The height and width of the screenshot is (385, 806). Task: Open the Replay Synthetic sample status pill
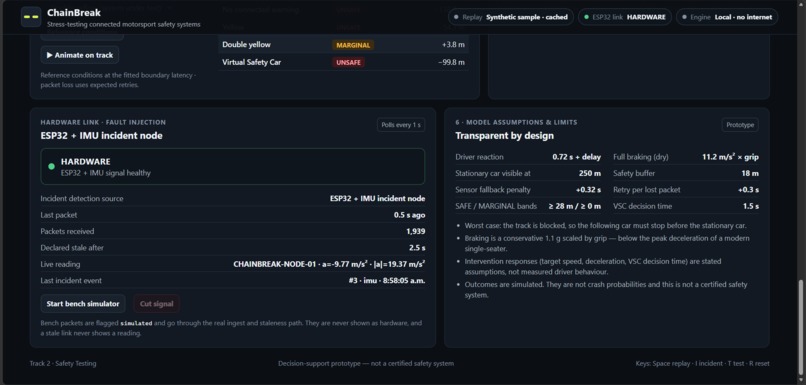510,17
